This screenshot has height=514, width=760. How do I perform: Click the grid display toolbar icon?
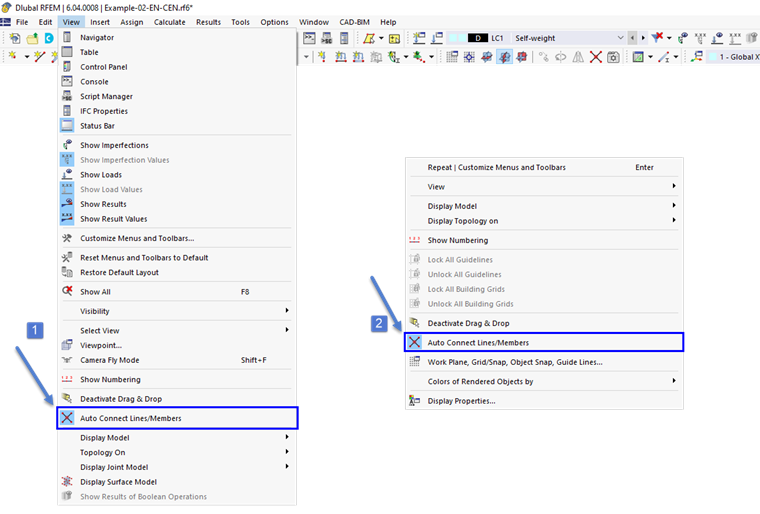coord(452,57)
